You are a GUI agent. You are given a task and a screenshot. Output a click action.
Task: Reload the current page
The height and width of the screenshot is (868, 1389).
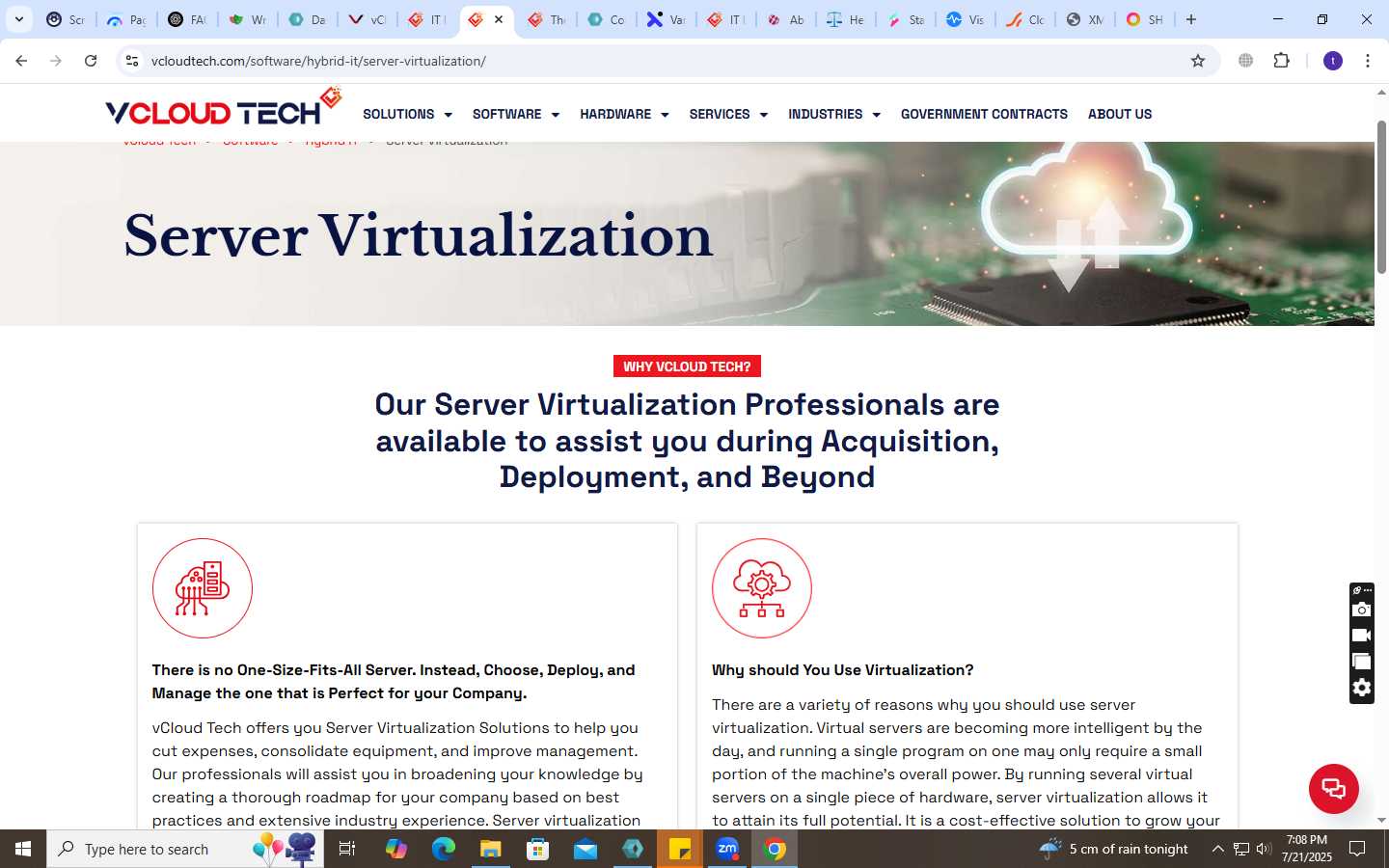tap(91, 61)
